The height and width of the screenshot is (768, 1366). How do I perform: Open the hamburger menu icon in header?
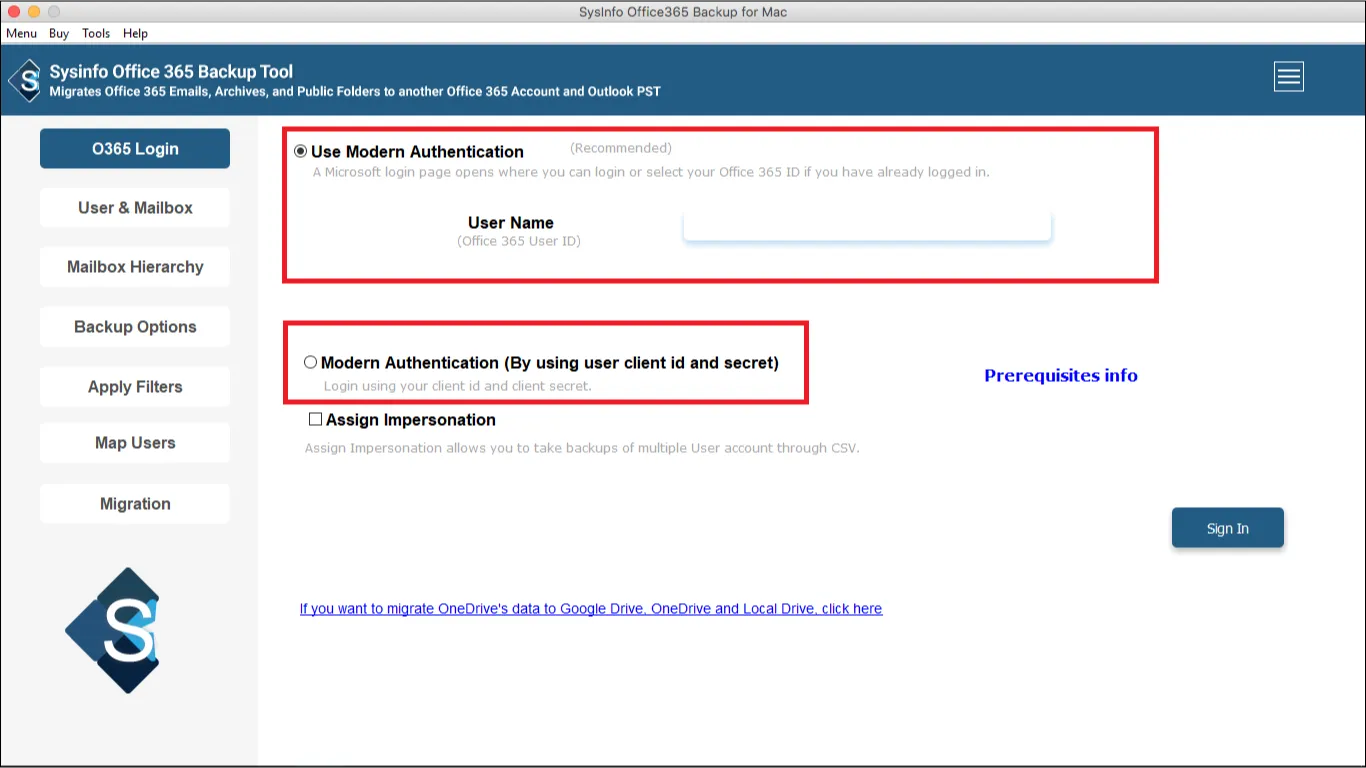pos(1288,77)
